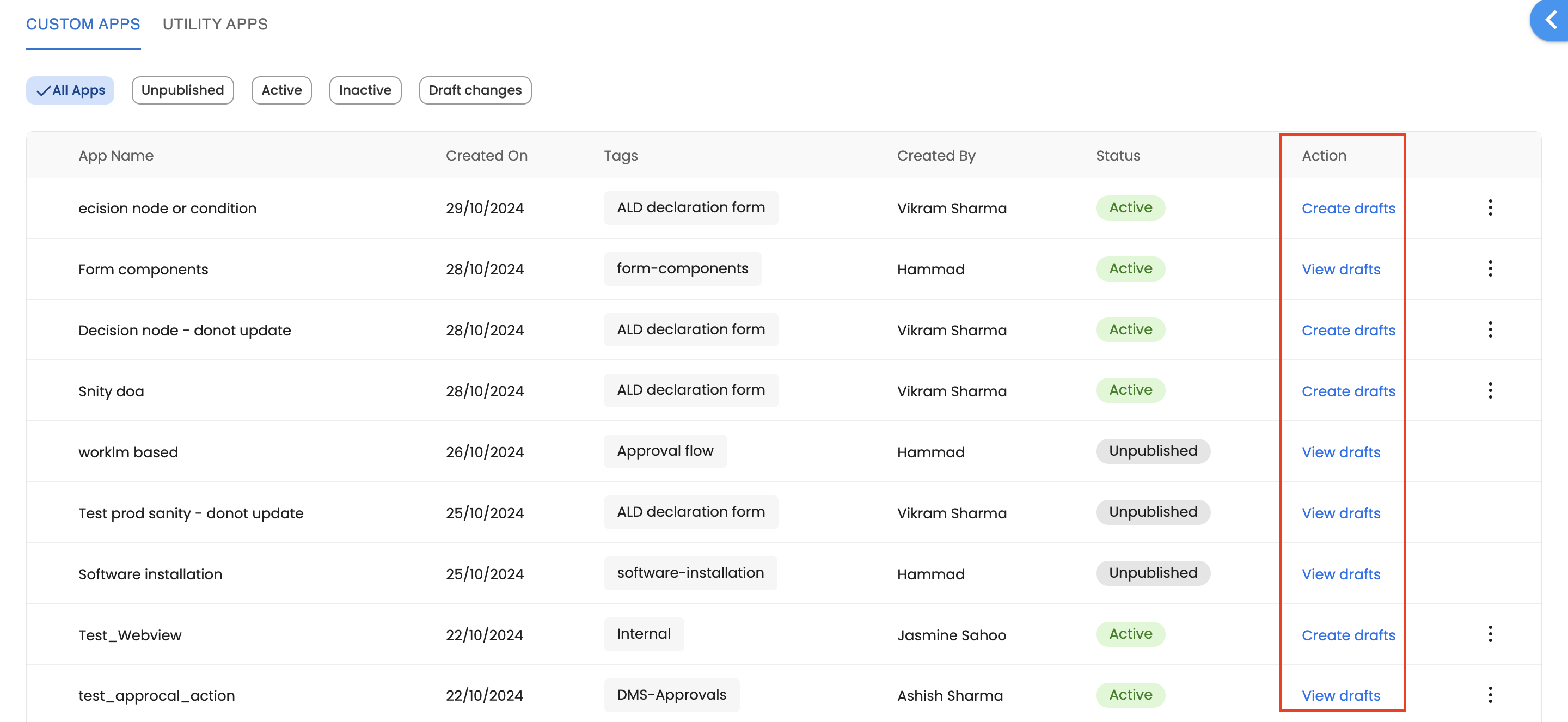The image size is (1568, 722).
Task: Select the CUSTOM APPS tab
Action: [x=83, y=25]
